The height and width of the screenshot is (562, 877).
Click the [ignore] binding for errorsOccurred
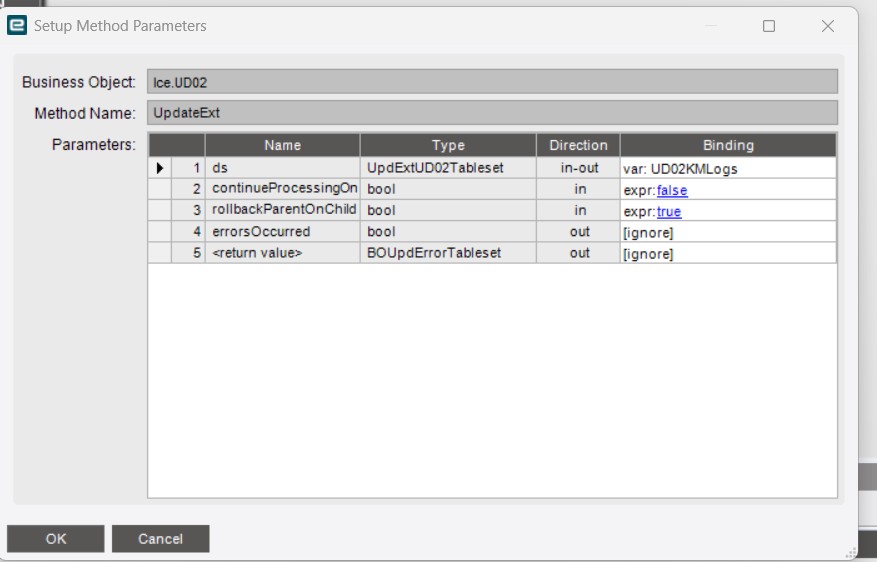tap(728, 232)
